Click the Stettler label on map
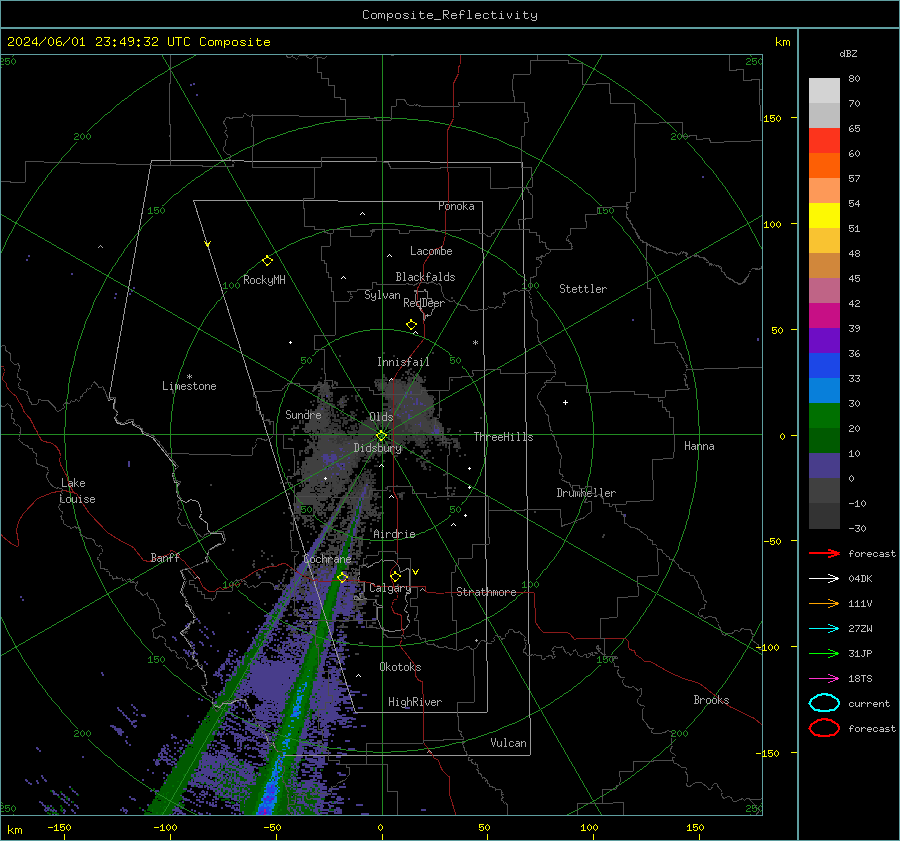Image resolution: width=900 pixels, height=841 pixels. point(583,289)
